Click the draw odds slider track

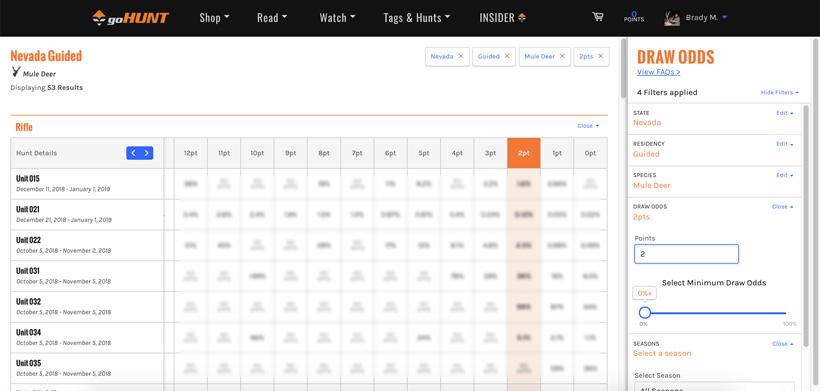(715, 313)
